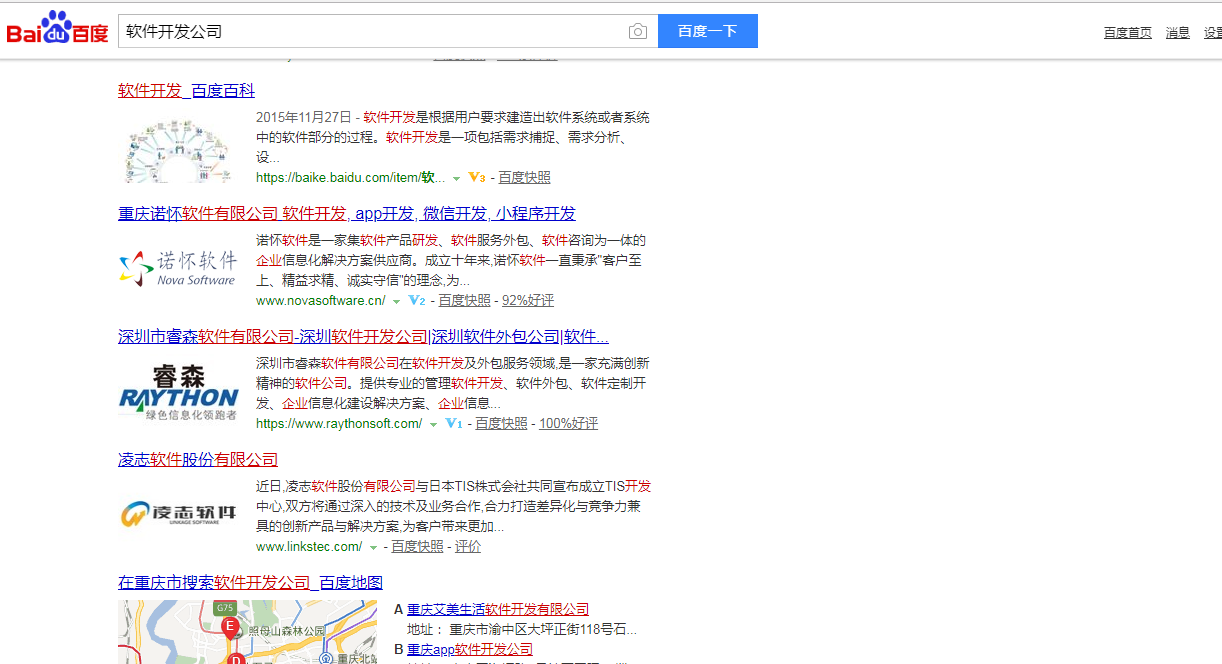
Task: Click the V2 credit badge on novasoftware result
Action: tap(417, 300)
